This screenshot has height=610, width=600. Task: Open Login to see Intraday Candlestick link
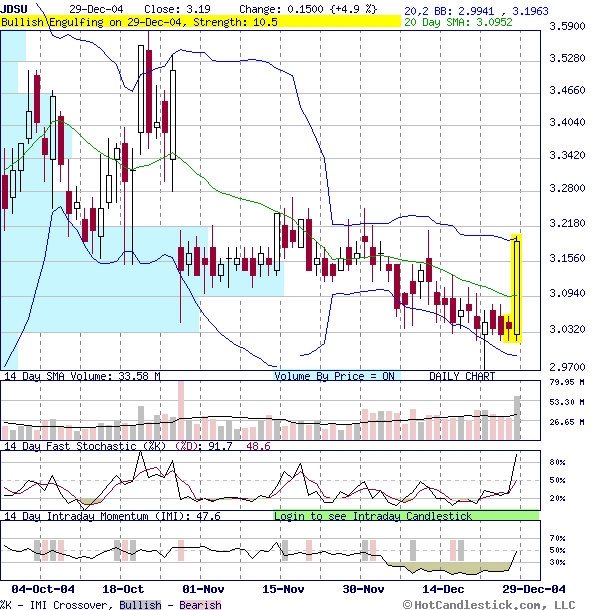pos(373,516)
